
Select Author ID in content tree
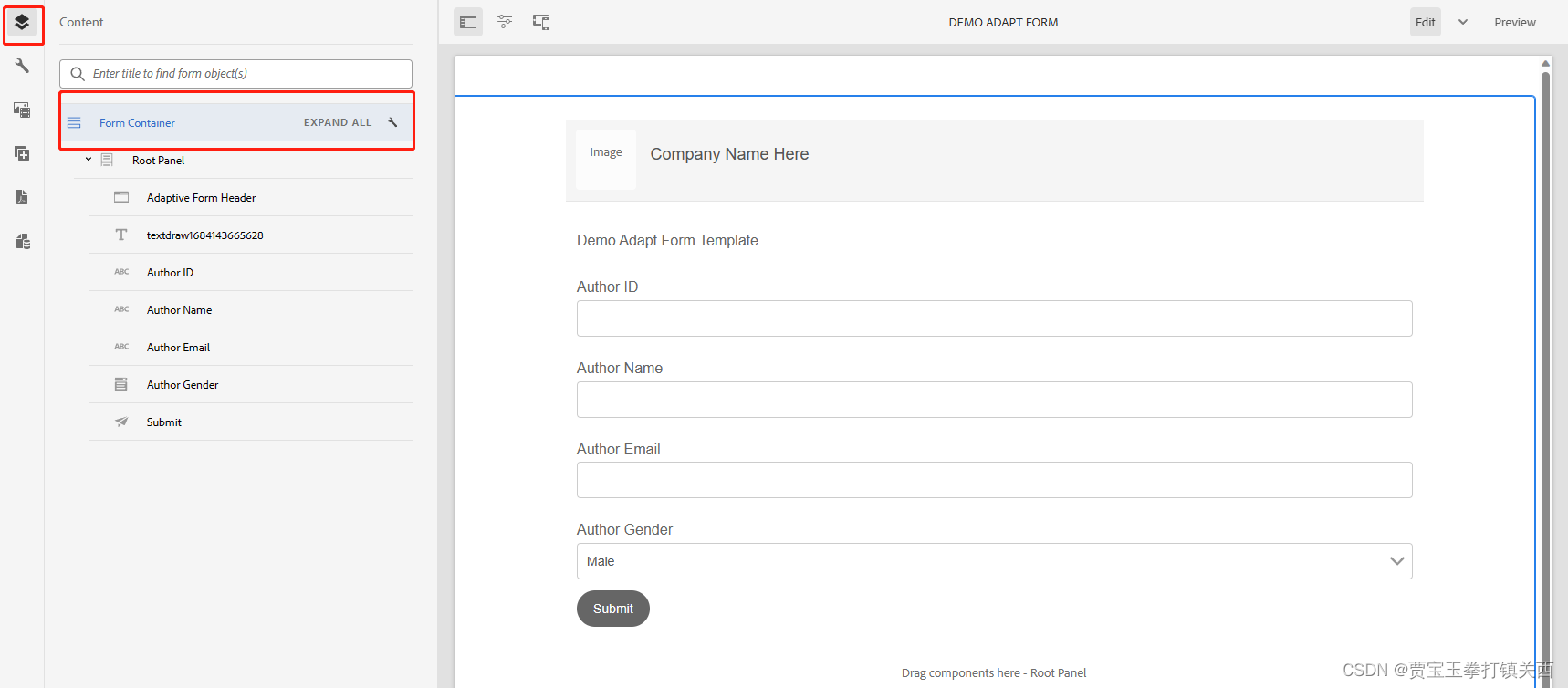click(x=170, y=273)
